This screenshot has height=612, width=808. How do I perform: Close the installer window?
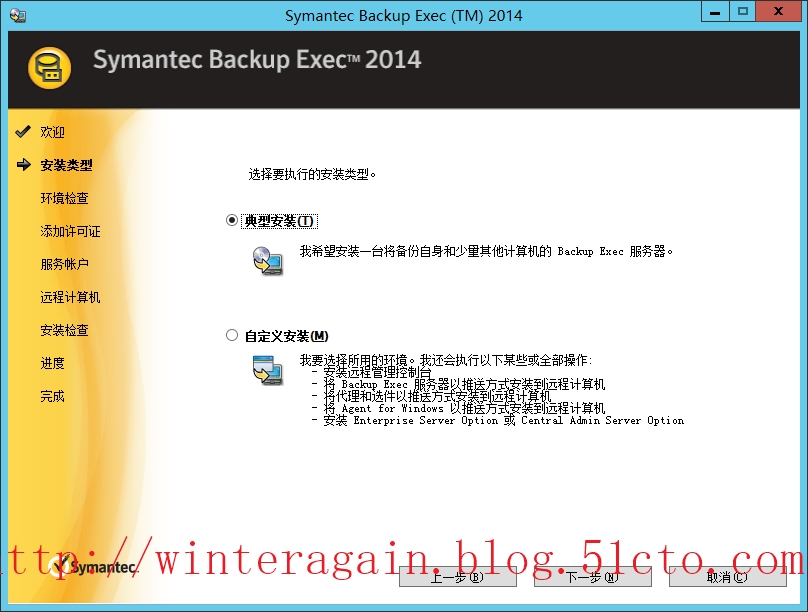pyautogui.click(x=779, y=11)
